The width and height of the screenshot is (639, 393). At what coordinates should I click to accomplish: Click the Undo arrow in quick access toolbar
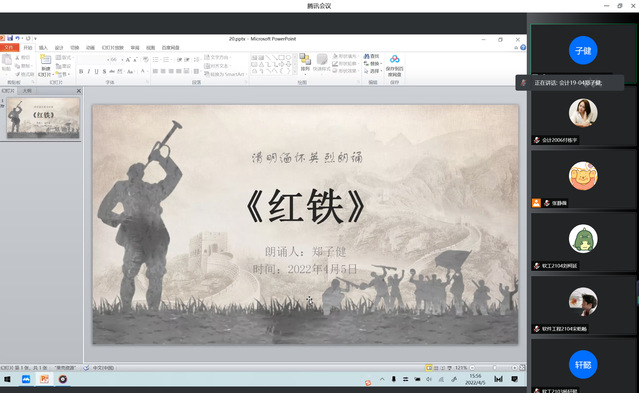(18, 38)
